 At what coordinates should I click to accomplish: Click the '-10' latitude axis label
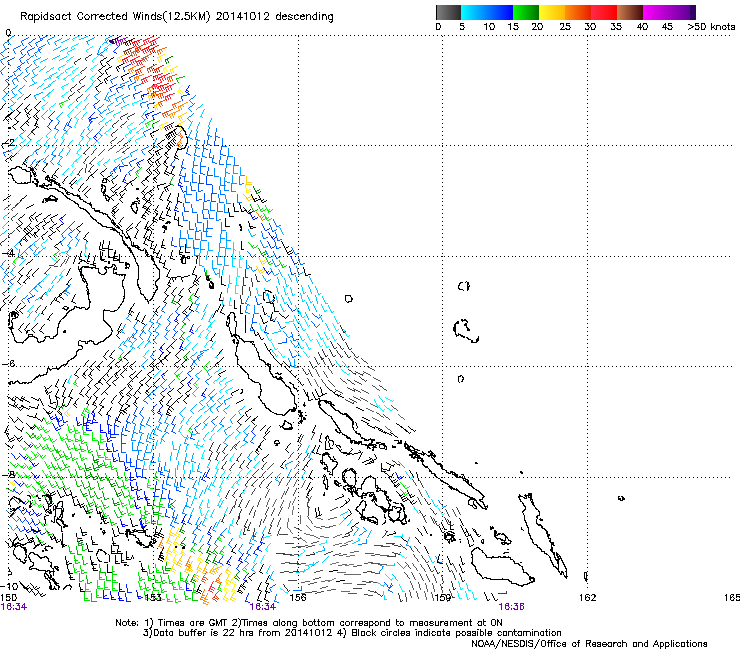coord(9,586)
